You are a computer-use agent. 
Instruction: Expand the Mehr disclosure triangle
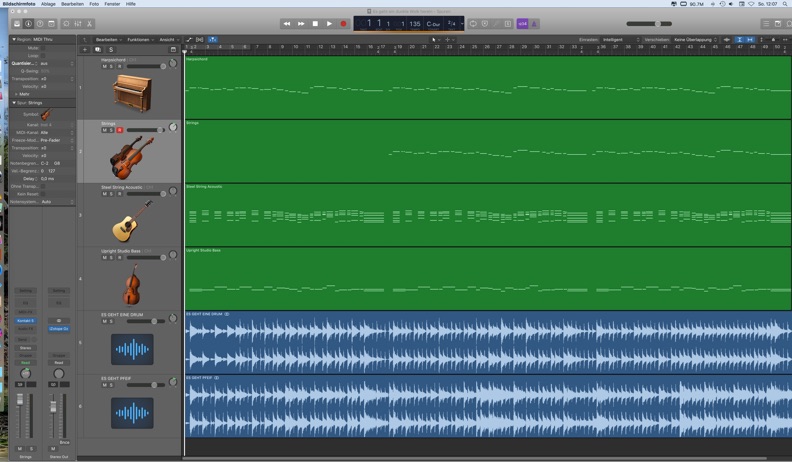click(x=16, y=94)
